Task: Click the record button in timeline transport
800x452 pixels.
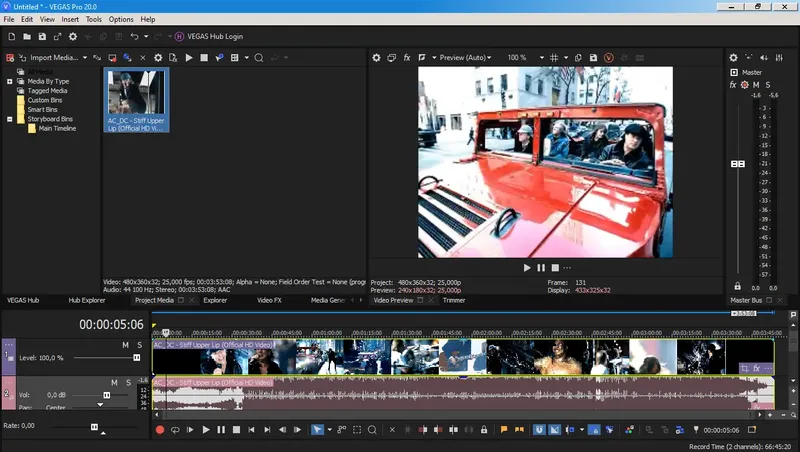Action: 159,430
